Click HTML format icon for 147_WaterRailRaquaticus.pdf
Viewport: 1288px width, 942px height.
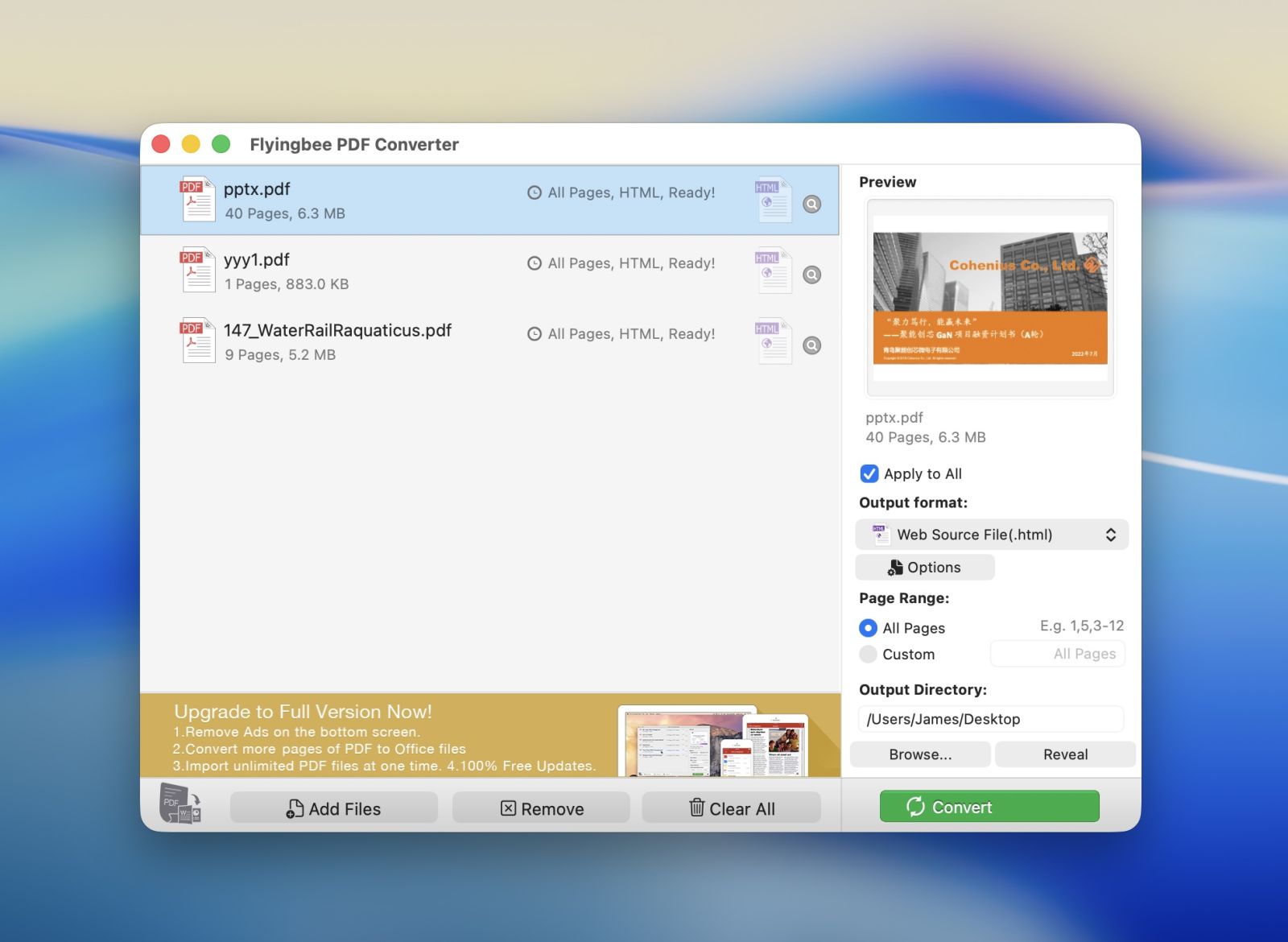coord(773,341)
